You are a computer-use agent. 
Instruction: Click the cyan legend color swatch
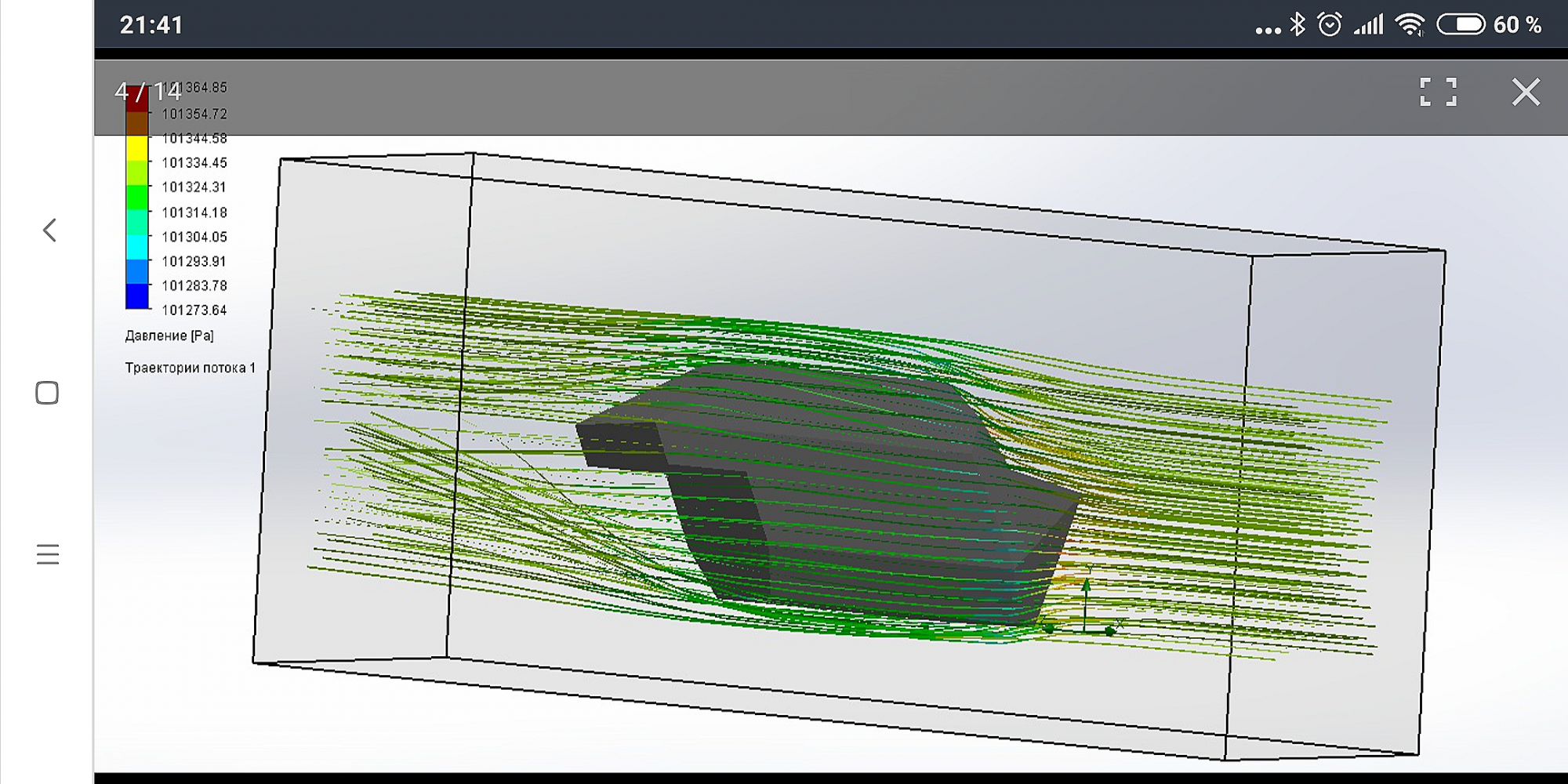[137, 247]
